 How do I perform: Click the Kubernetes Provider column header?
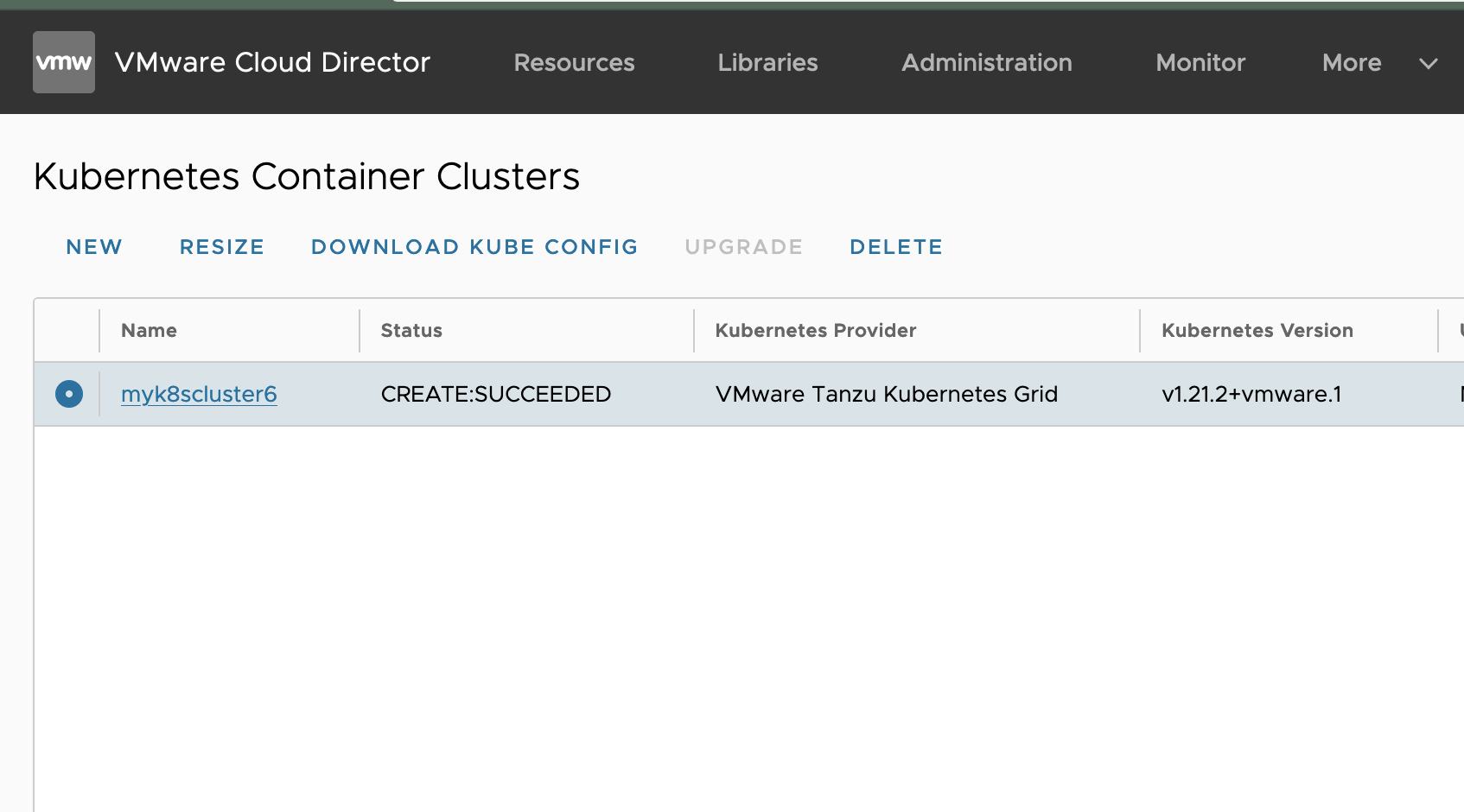pyautogui.click(x=815, y=330)
